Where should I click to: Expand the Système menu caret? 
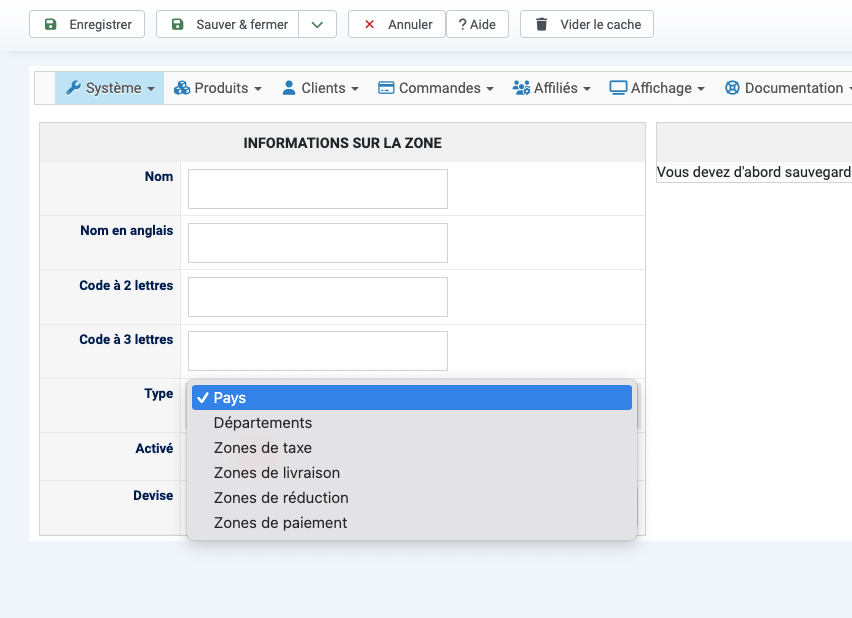(x=151, y=89)
